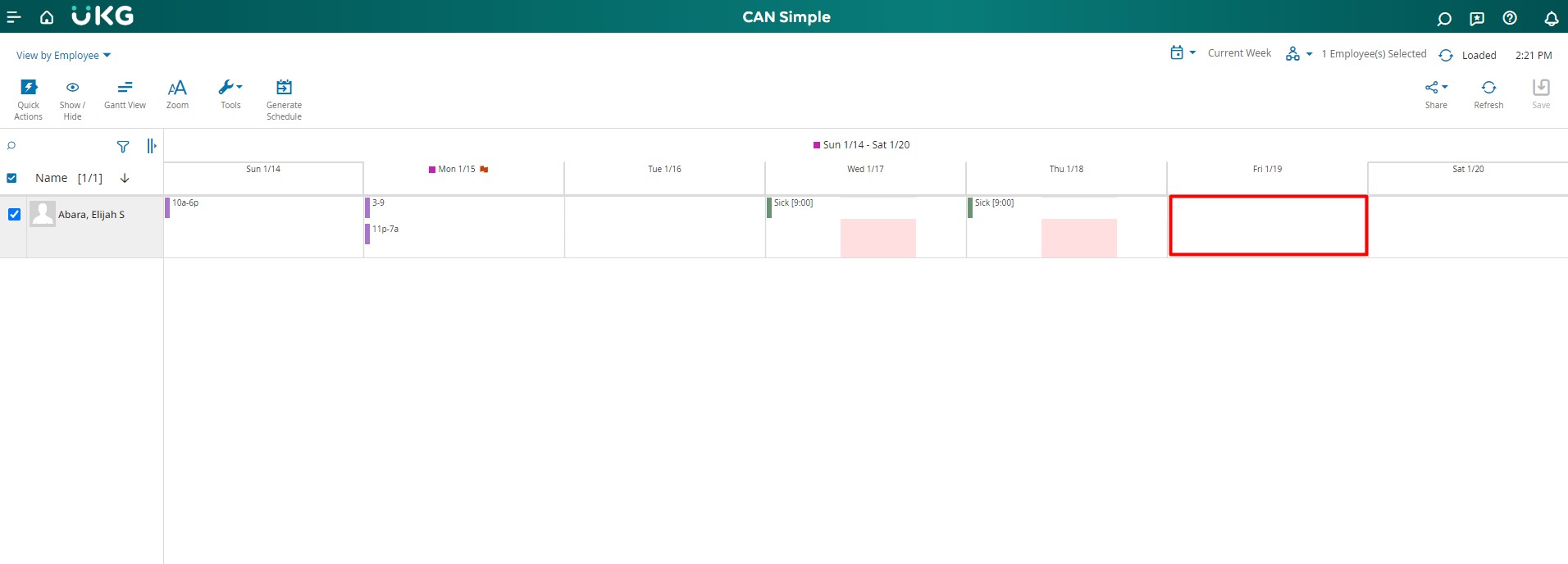Click the pink block on Wed 1/17

point(877,238)
